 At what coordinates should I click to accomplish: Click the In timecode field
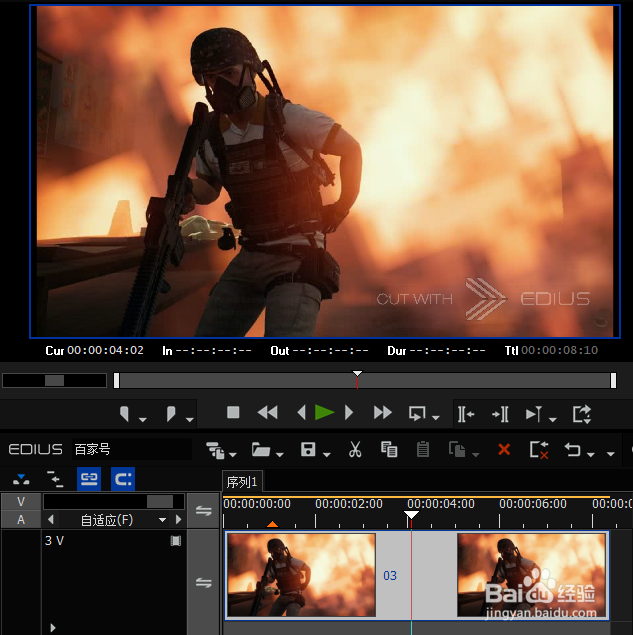coord(213,350)
